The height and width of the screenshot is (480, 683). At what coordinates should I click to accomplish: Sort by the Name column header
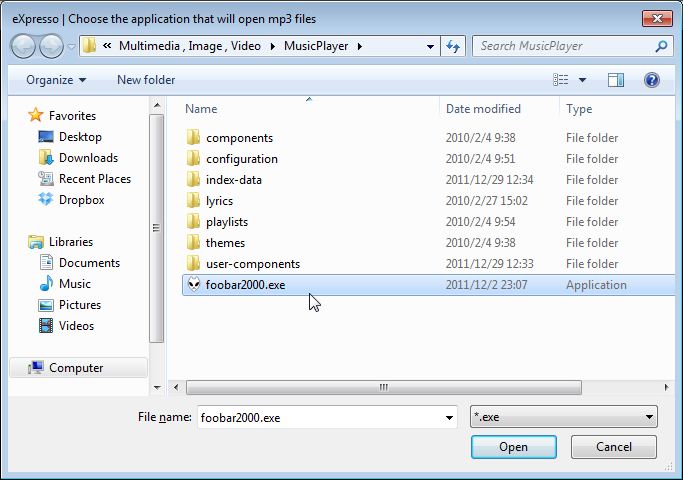coord(201,108)
